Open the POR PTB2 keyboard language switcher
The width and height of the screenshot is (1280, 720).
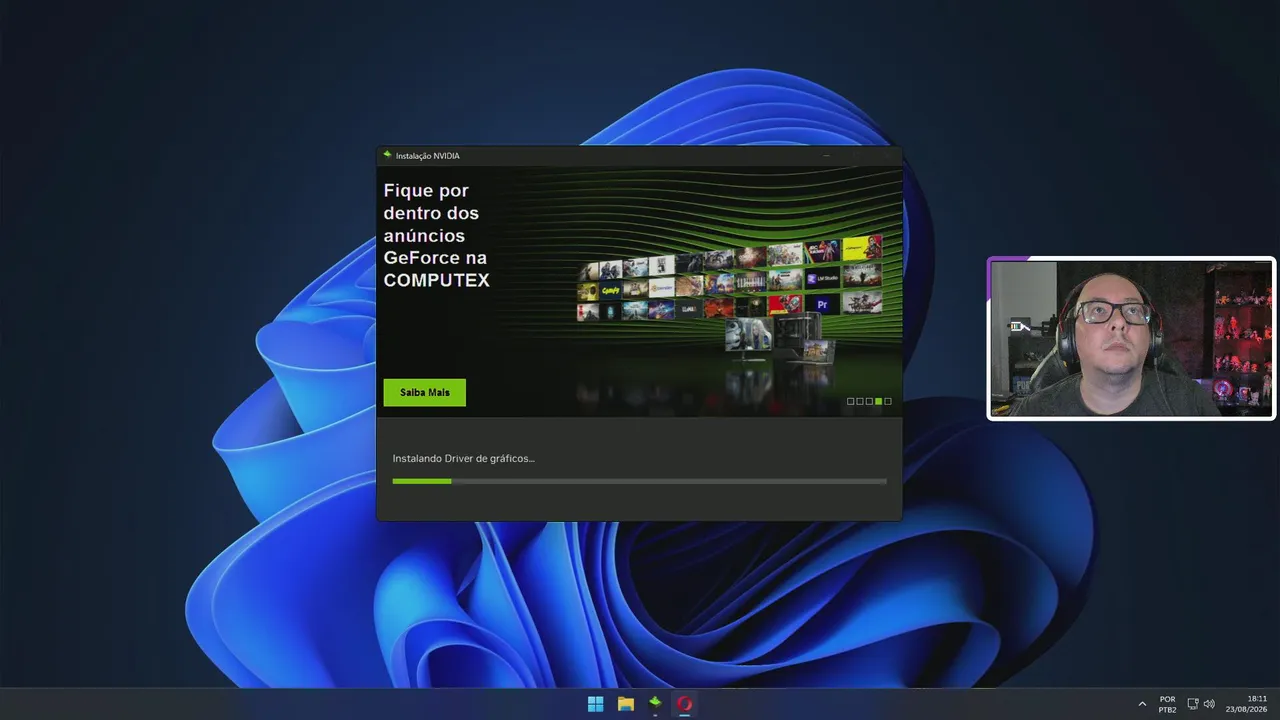click(x=1167, y=704)
